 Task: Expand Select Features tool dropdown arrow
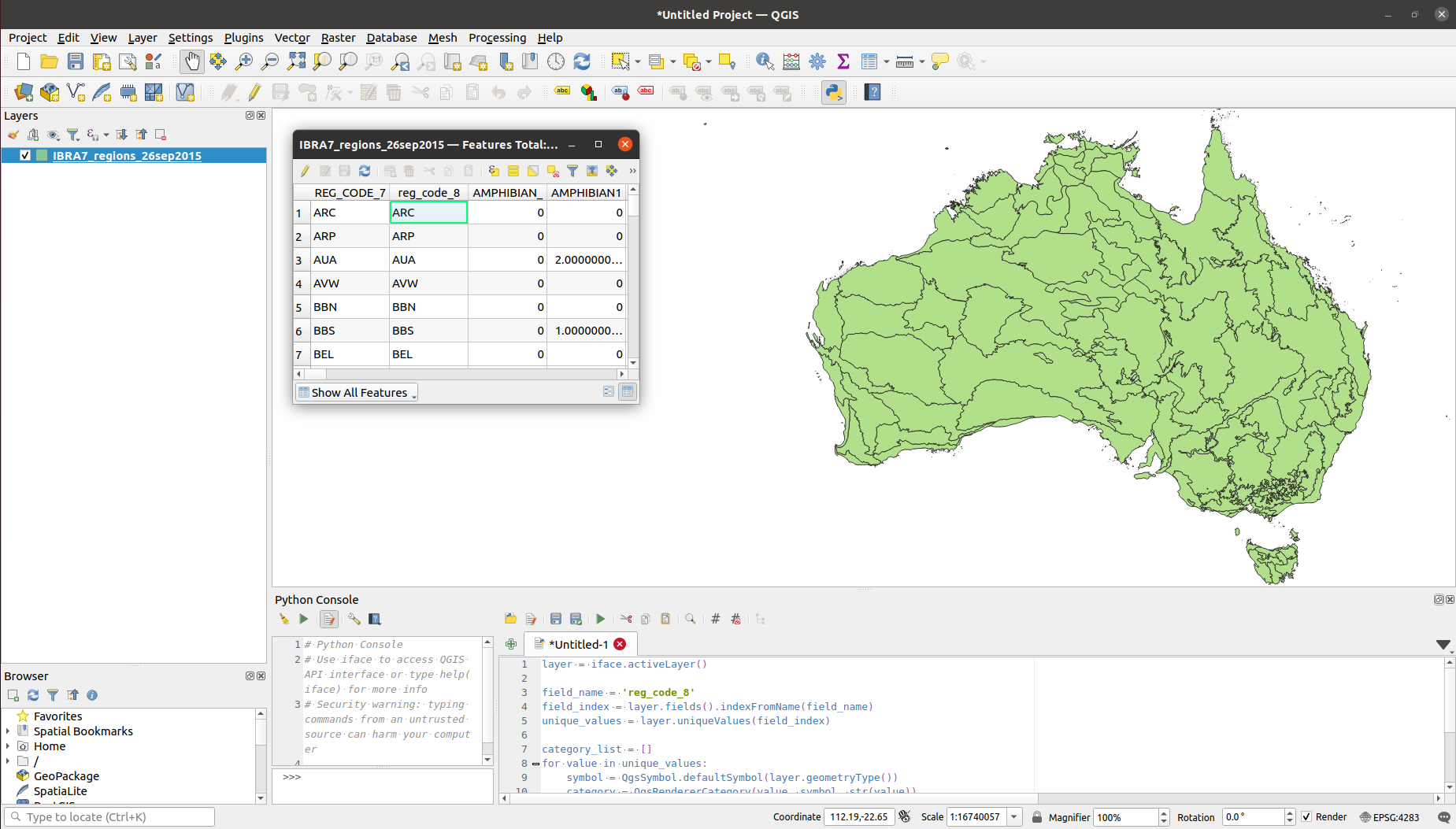pyautogui.click(x=638, y=61)
